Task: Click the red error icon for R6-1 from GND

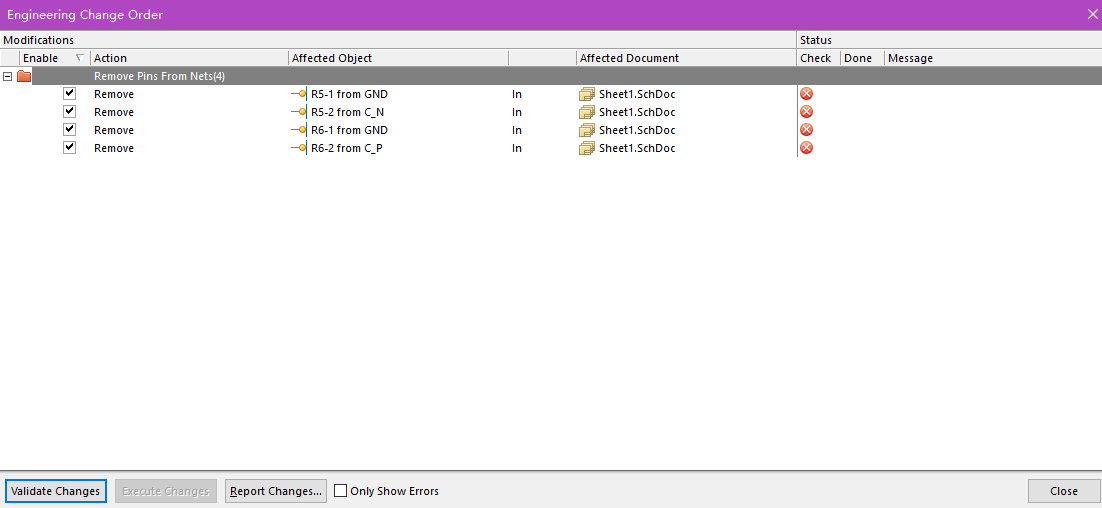Action: click(807, 130)
